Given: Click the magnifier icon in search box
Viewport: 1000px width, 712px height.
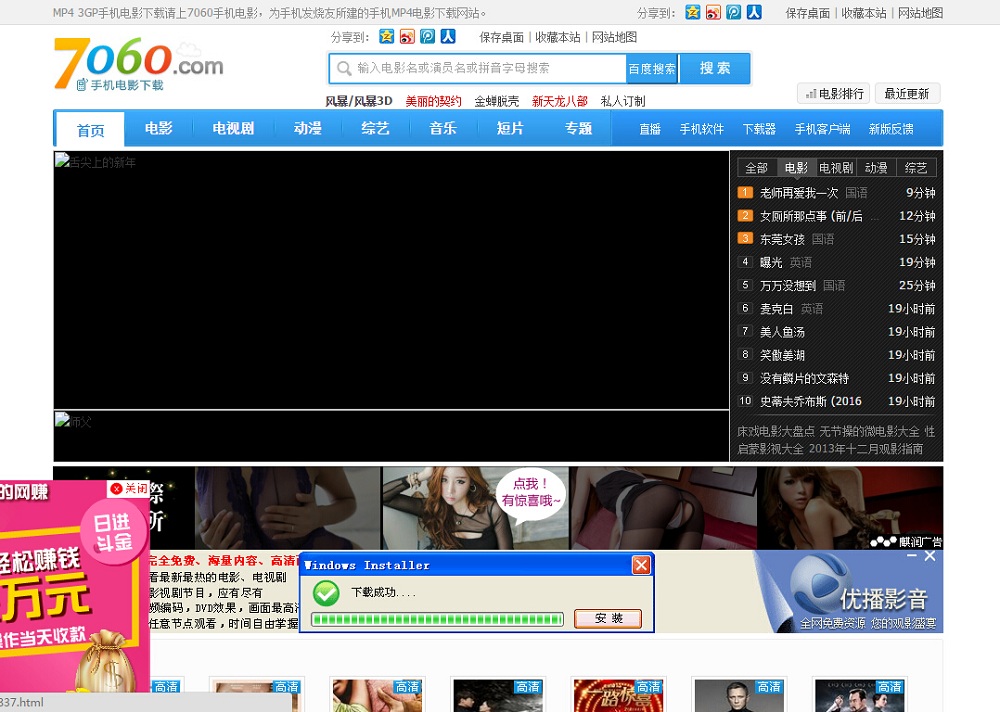Looking at the screenshot, I should click(x=344, y=68).
